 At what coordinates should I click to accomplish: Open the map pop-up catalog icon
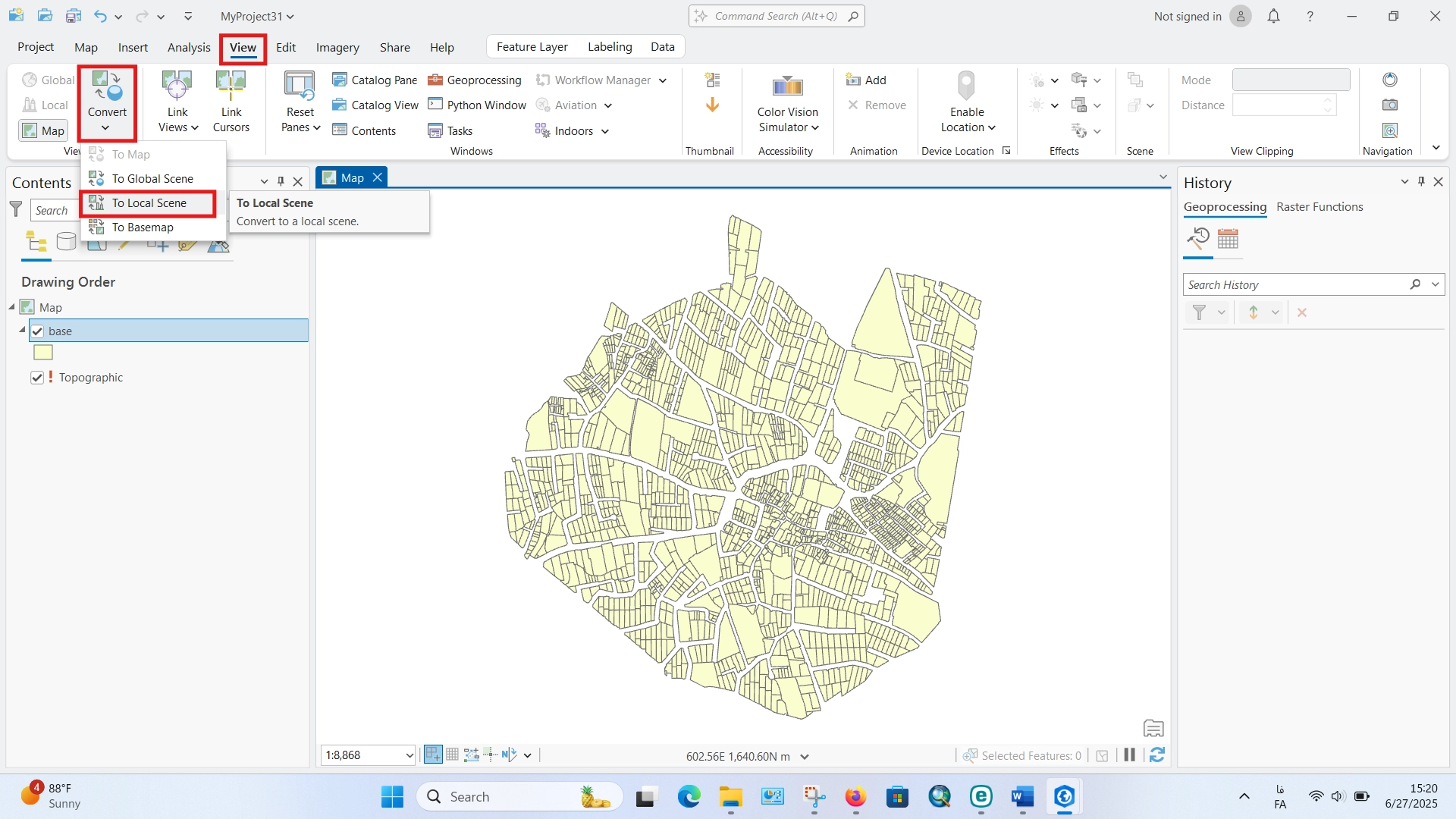[1153, 728]
